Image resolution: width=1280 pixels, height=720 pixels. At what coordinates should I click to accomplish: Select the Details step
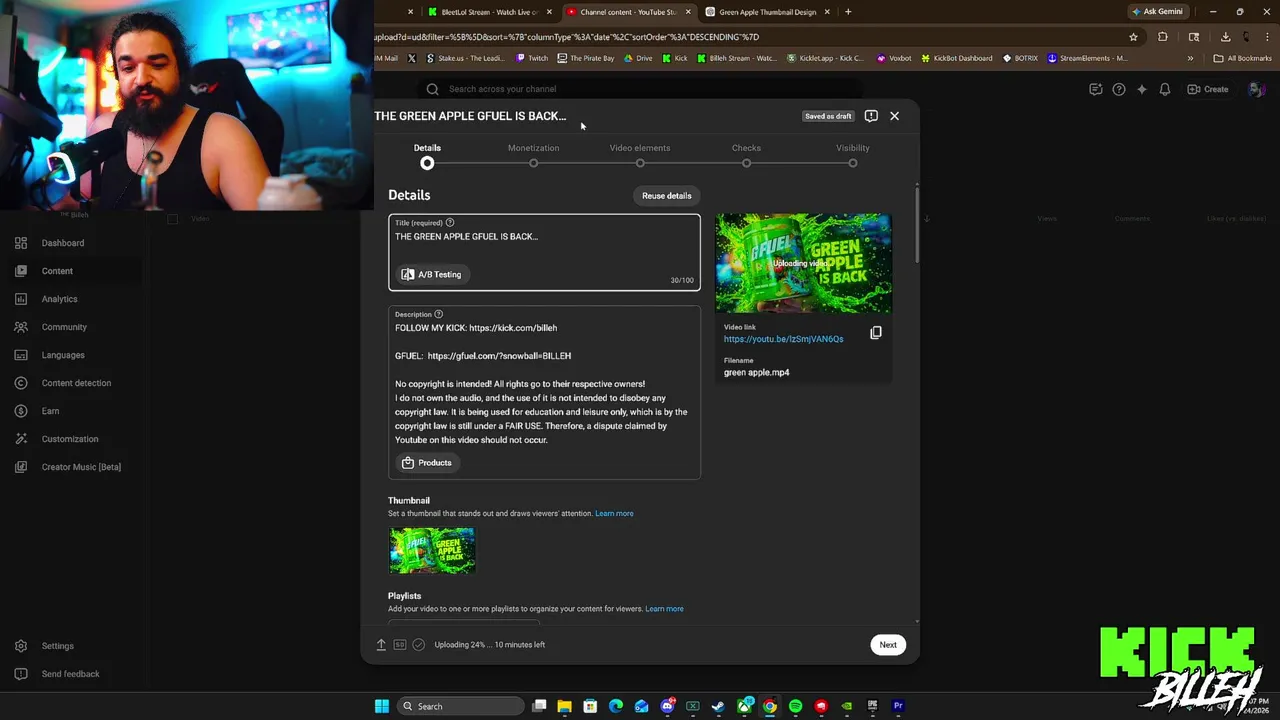coord(427,154)
